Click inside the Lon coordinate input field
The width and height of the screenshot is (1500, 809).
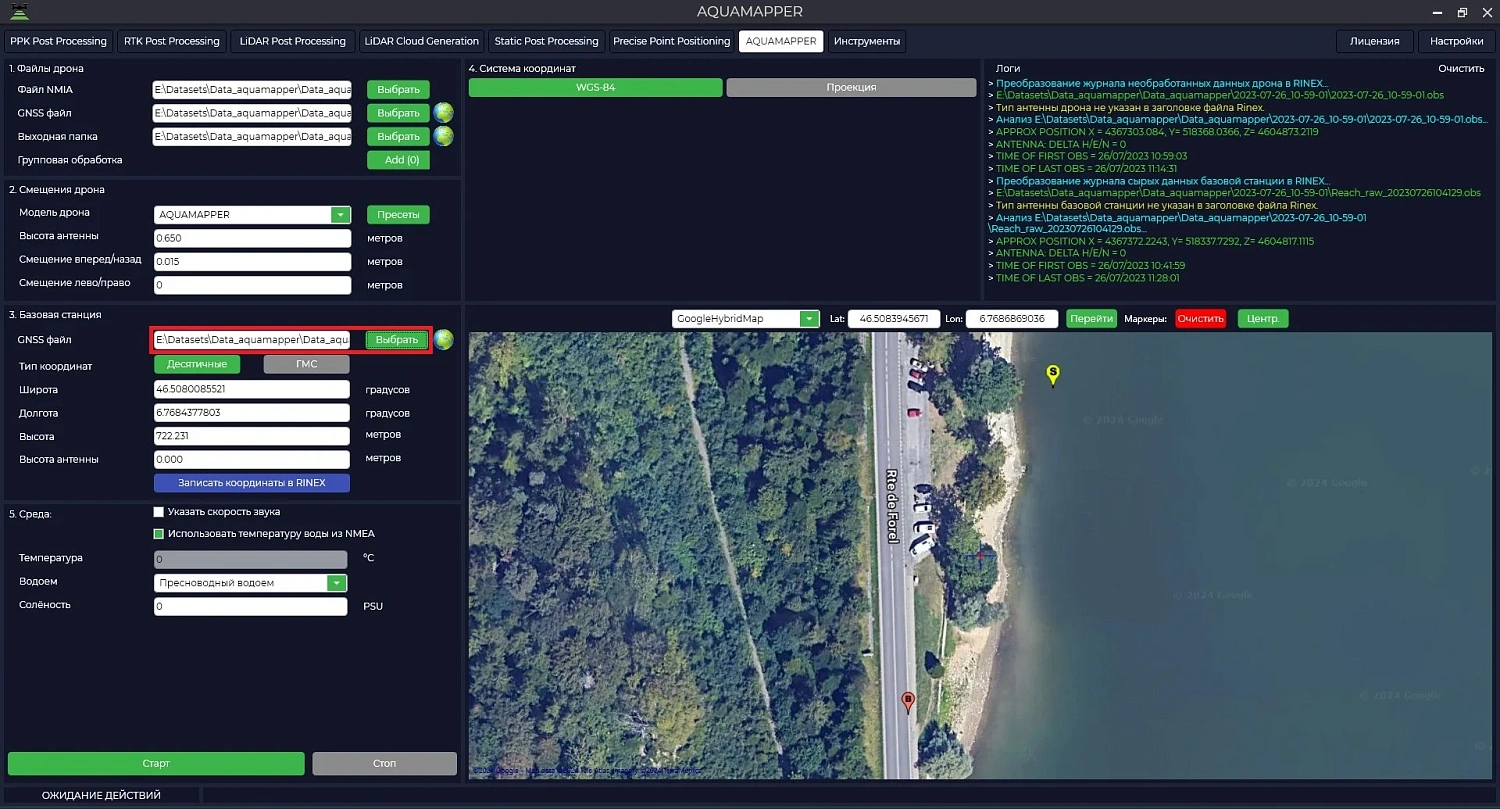pyautogui.click(x=1010, y=318)
